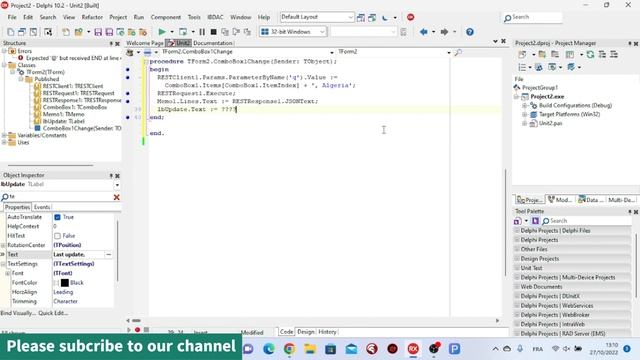Click the green Run play button
Viewport: 640px width, 360px height.
(162, 32)
